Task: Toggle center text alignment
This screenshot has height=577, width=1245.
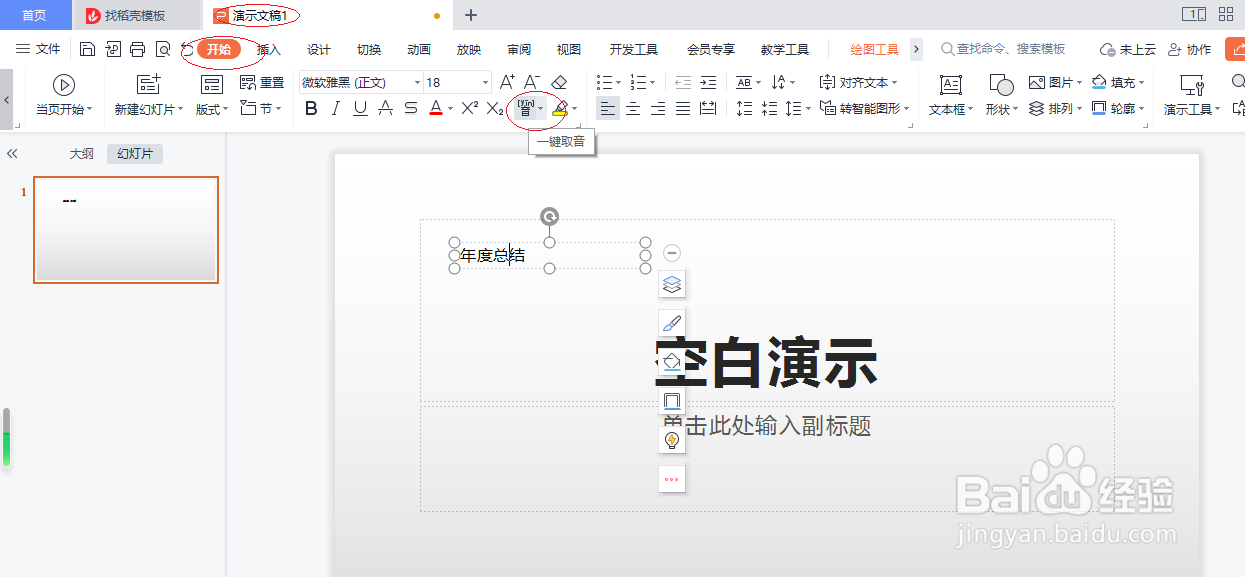Action: point(633,108)
